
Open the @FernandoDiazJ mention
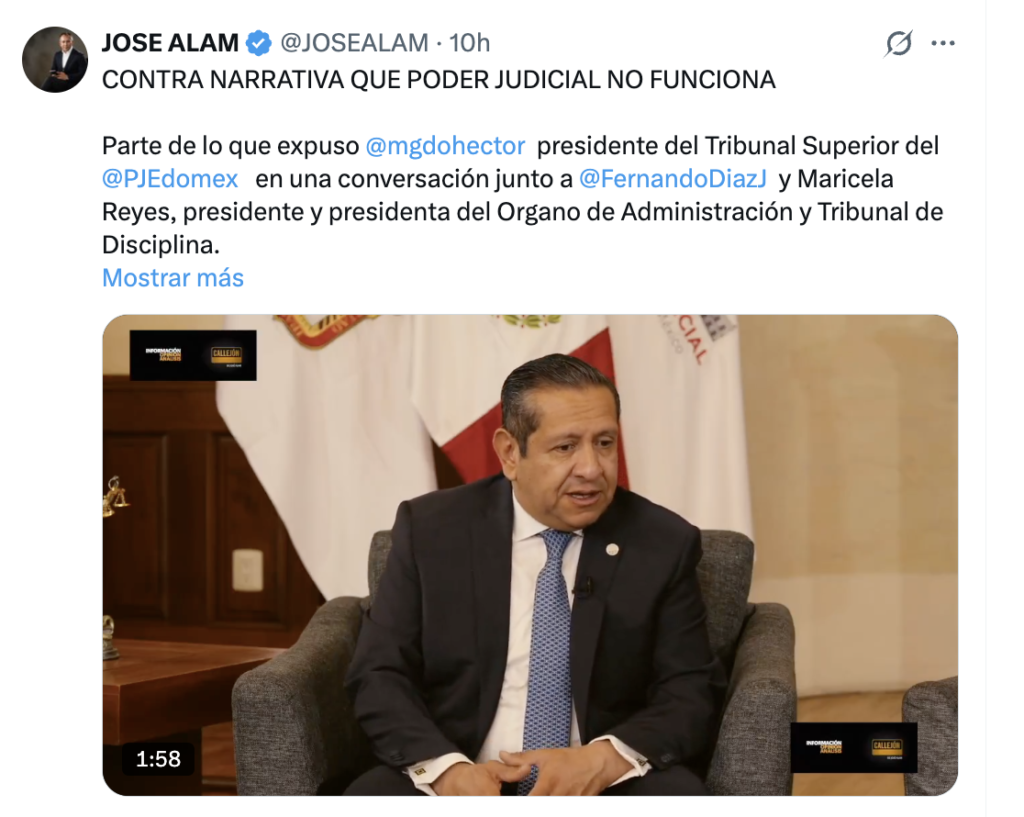point(673,179)
